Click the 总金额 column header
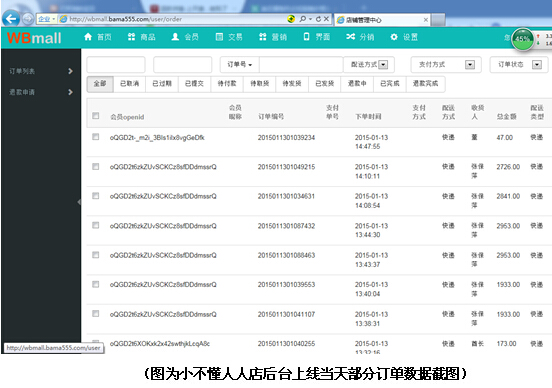This screenshot has width=552, height=388. [507, 117]
